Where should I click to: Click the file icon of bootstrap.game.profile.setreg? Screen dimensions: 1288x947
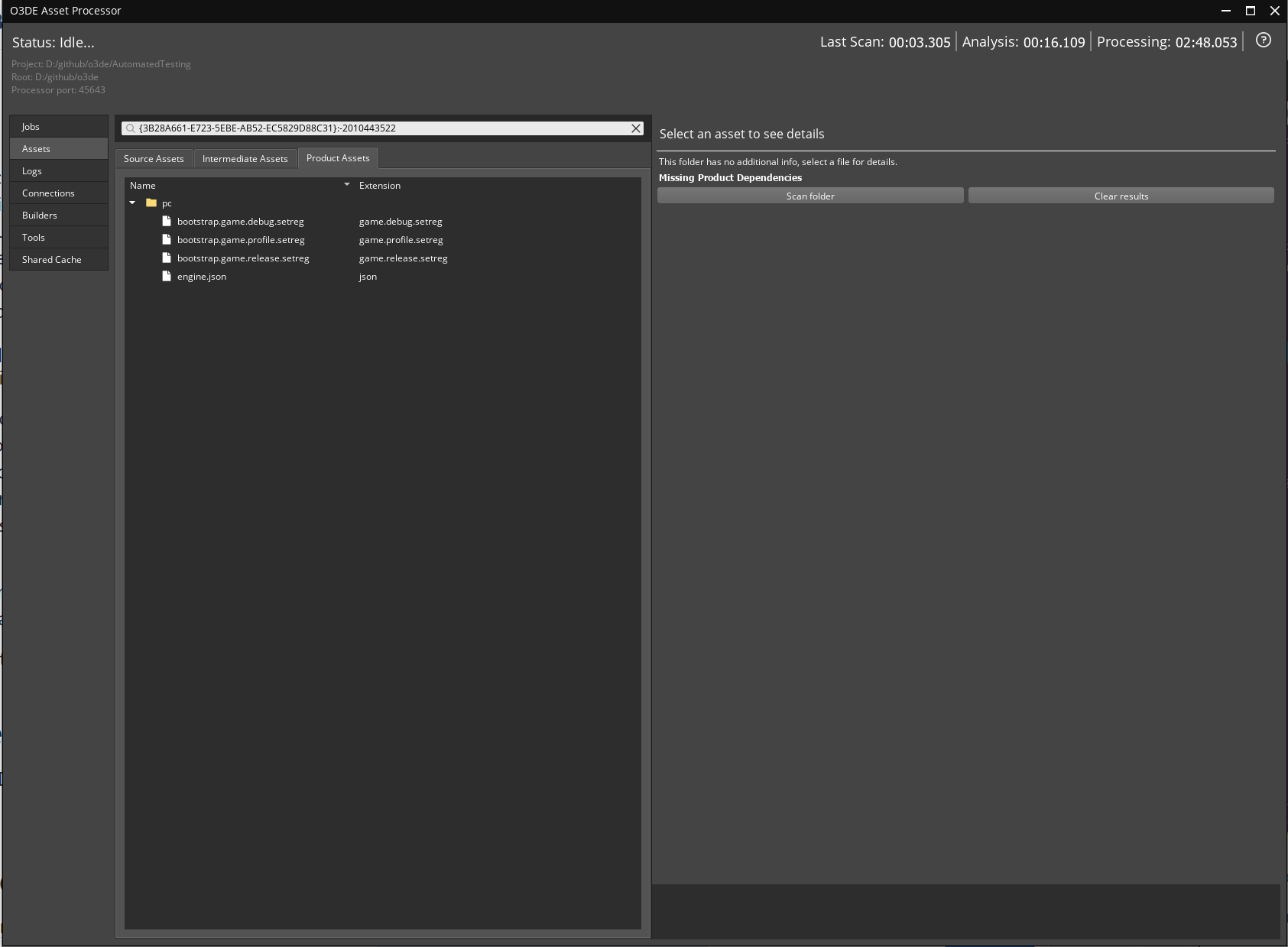pos(167,239)
